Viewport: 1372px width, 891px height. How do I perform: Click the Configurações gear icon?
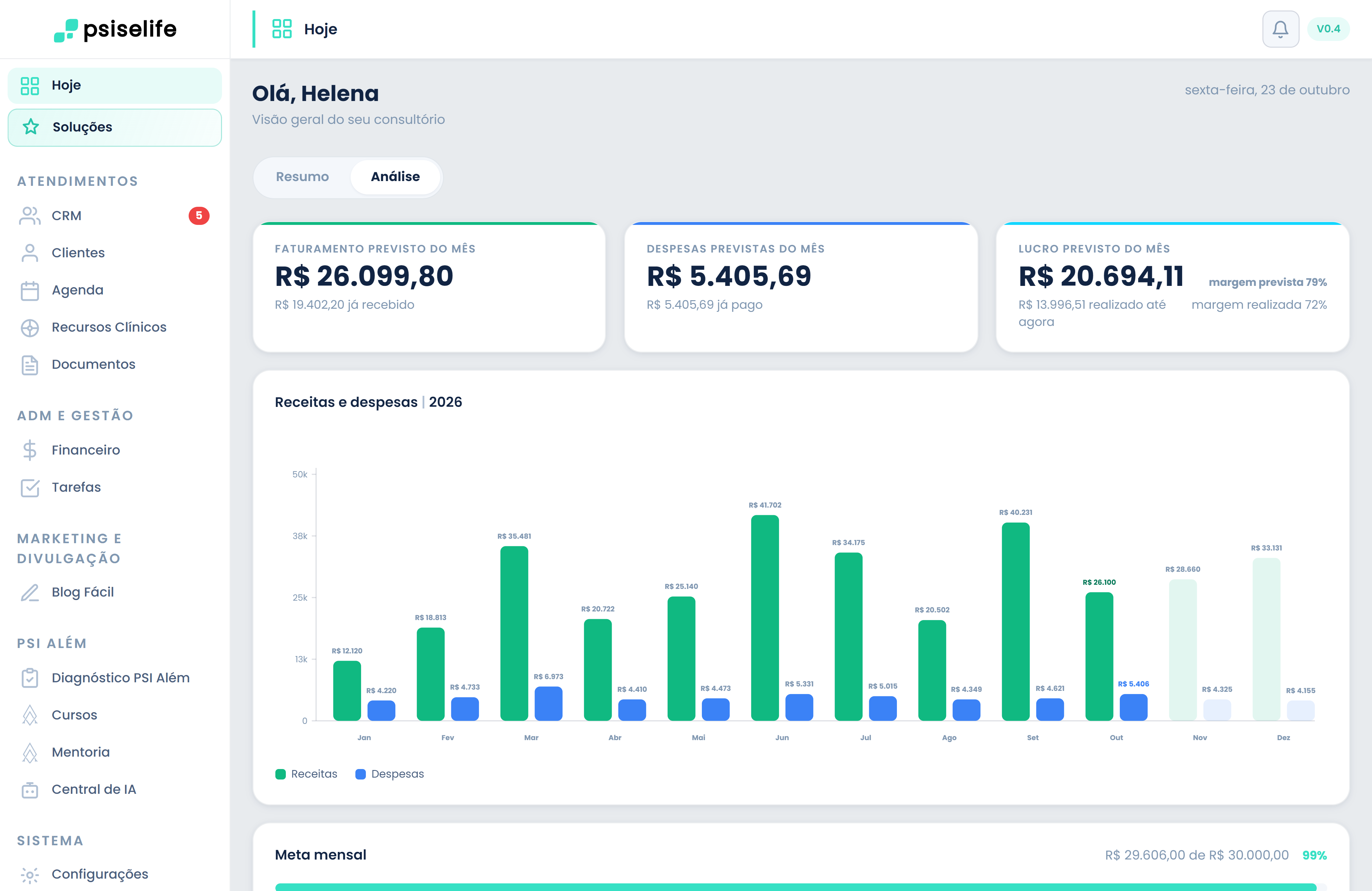[30, 874]
